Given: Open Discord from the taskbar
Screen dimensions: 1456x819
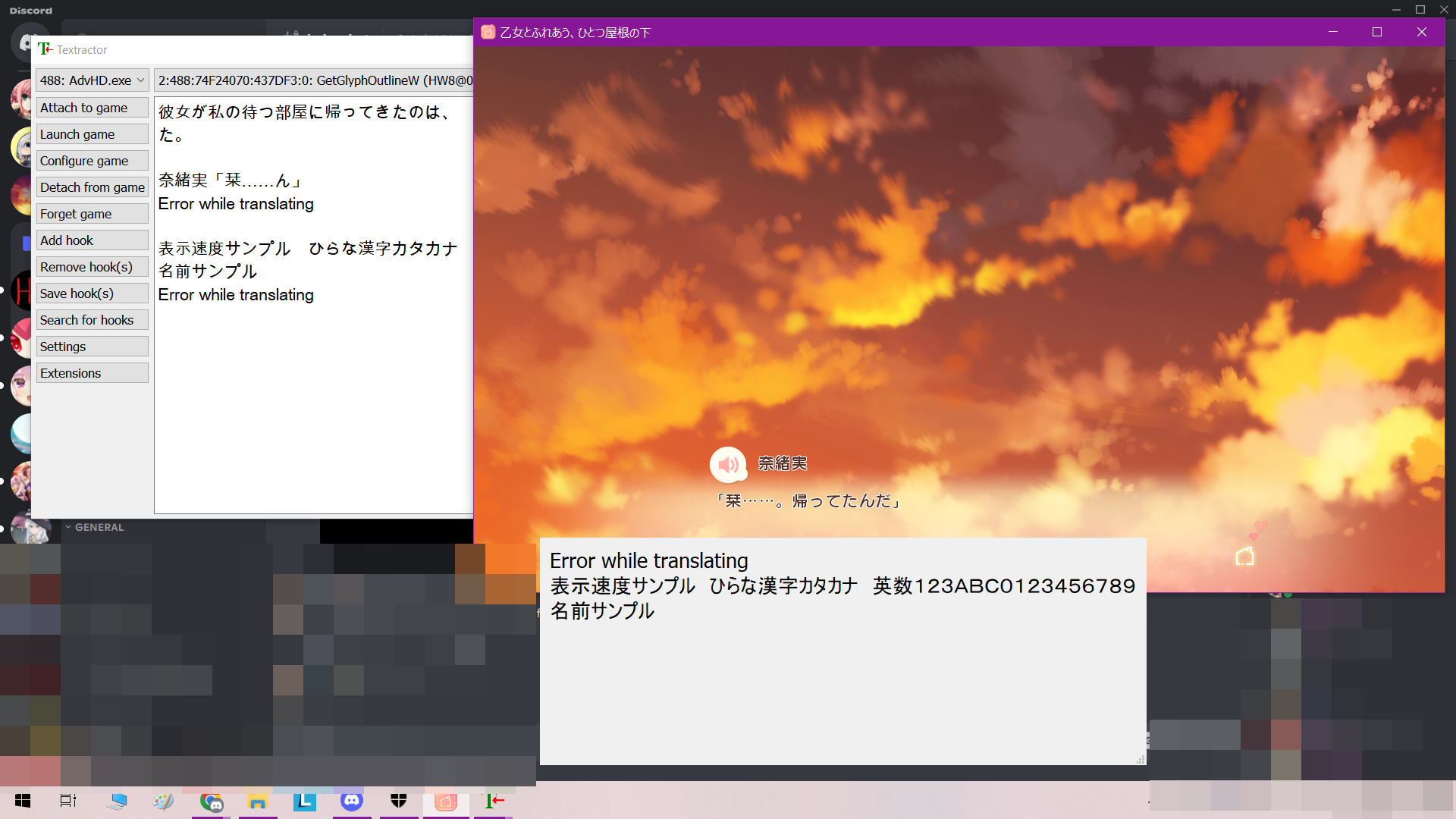Looking at the screenshot, I should (352, 802).
